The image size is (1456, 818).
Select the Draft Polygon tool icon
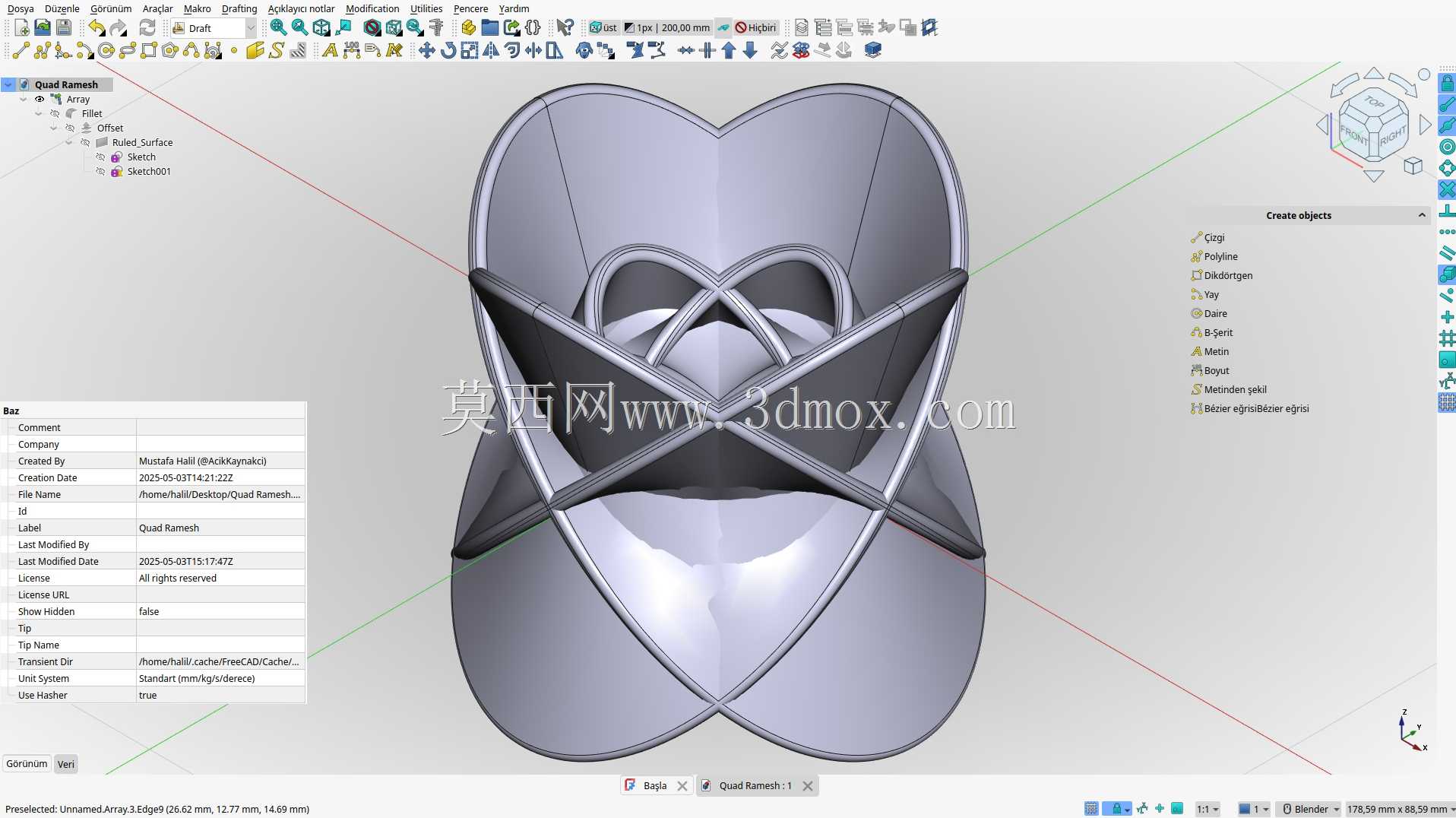coord(170,50)
